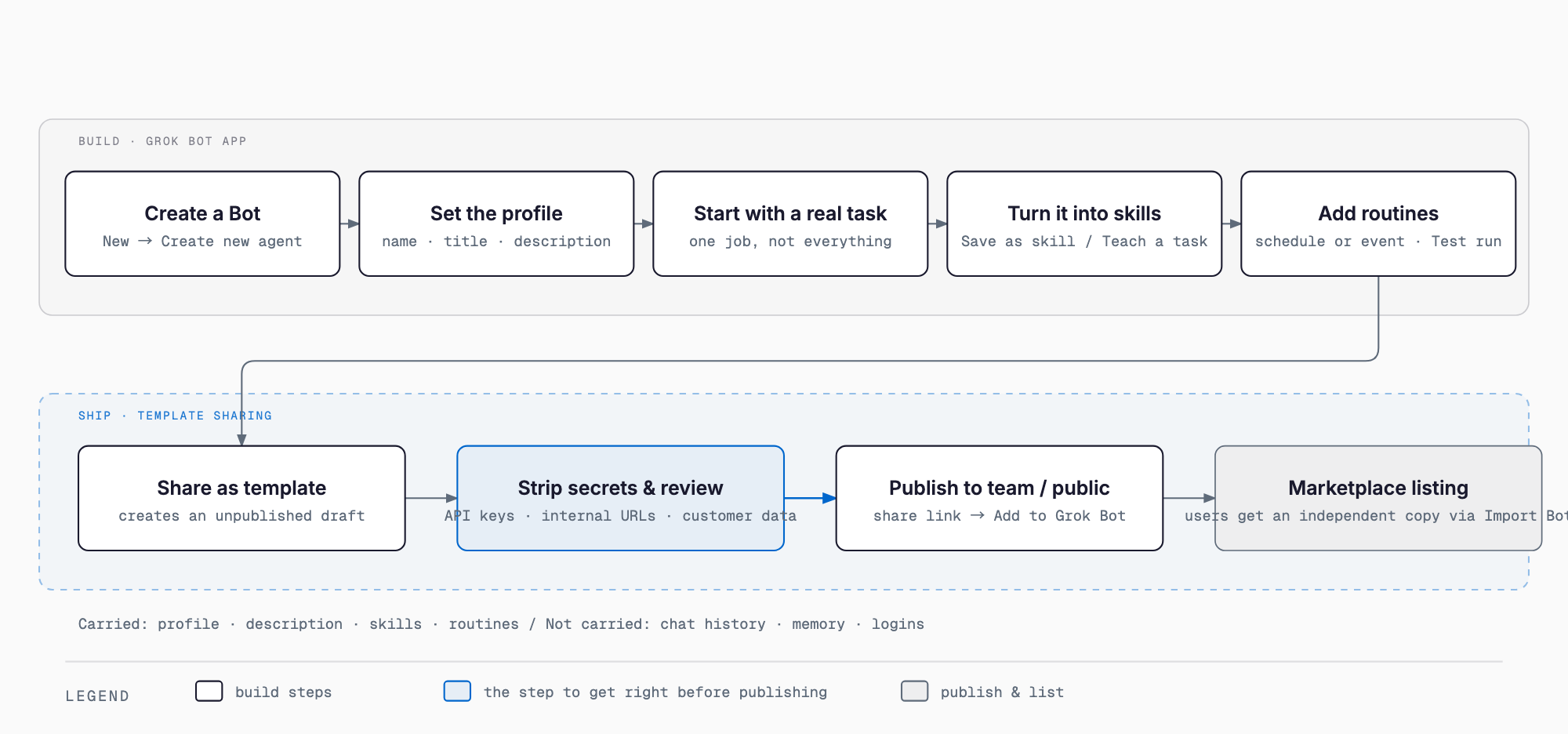Image resolution: width=1568 pixels, height=734 pixels.
Task: Select the Marketplace listing box
Action: pyautogui.click(x=1378, y=498)
